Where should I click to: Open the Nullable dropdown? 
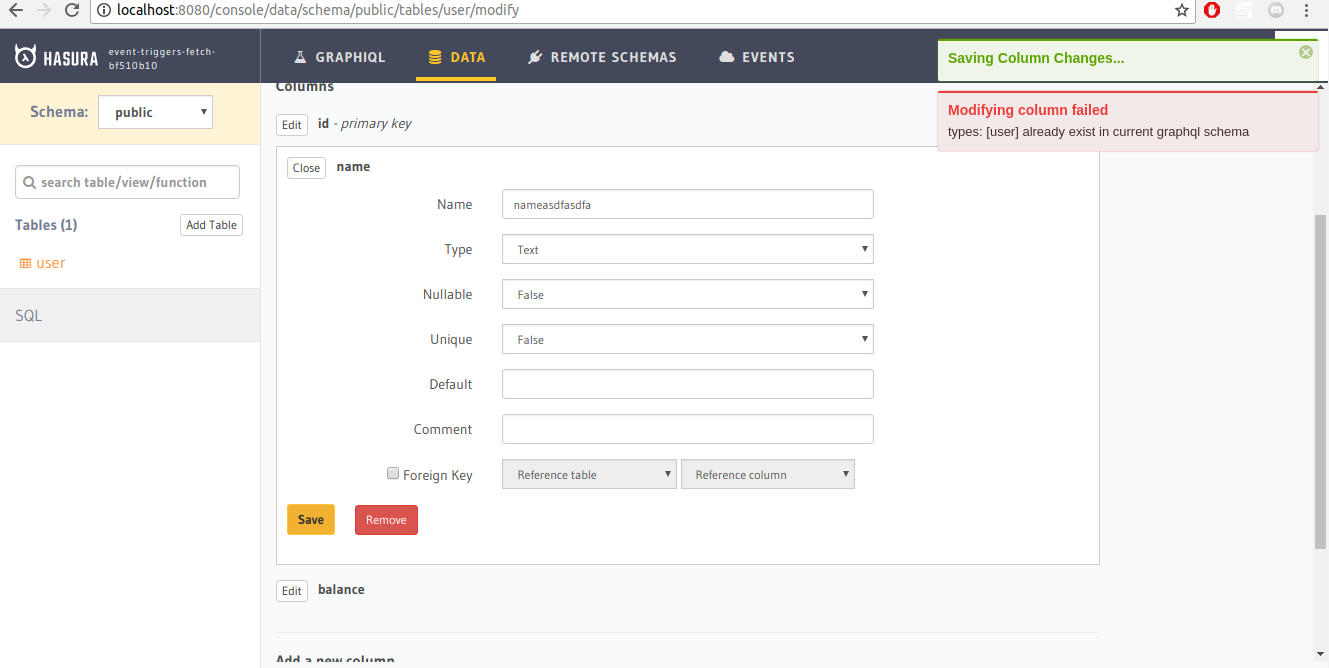[687, 294]
